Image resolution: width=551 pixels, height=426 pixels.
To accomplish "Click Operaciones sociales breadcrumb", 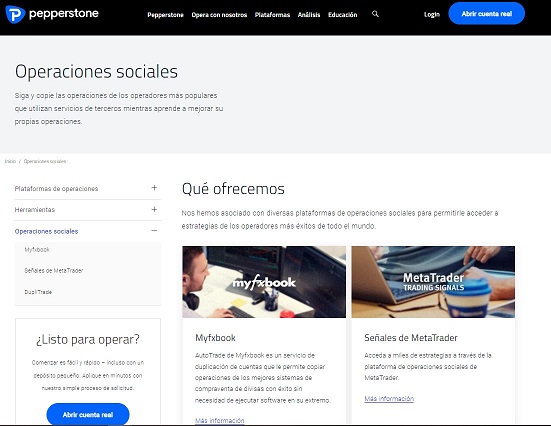I will point(45,161).
